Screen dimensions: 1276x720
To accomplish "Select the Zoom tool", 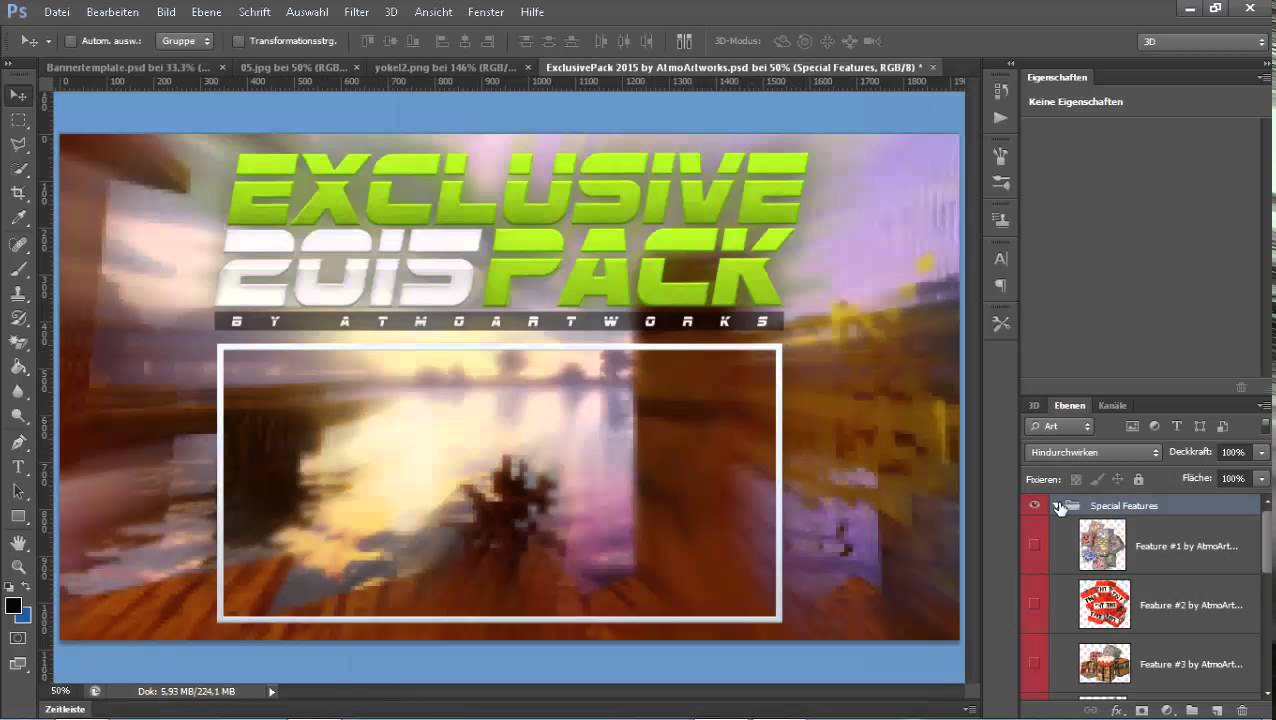I will coord(19,567).
